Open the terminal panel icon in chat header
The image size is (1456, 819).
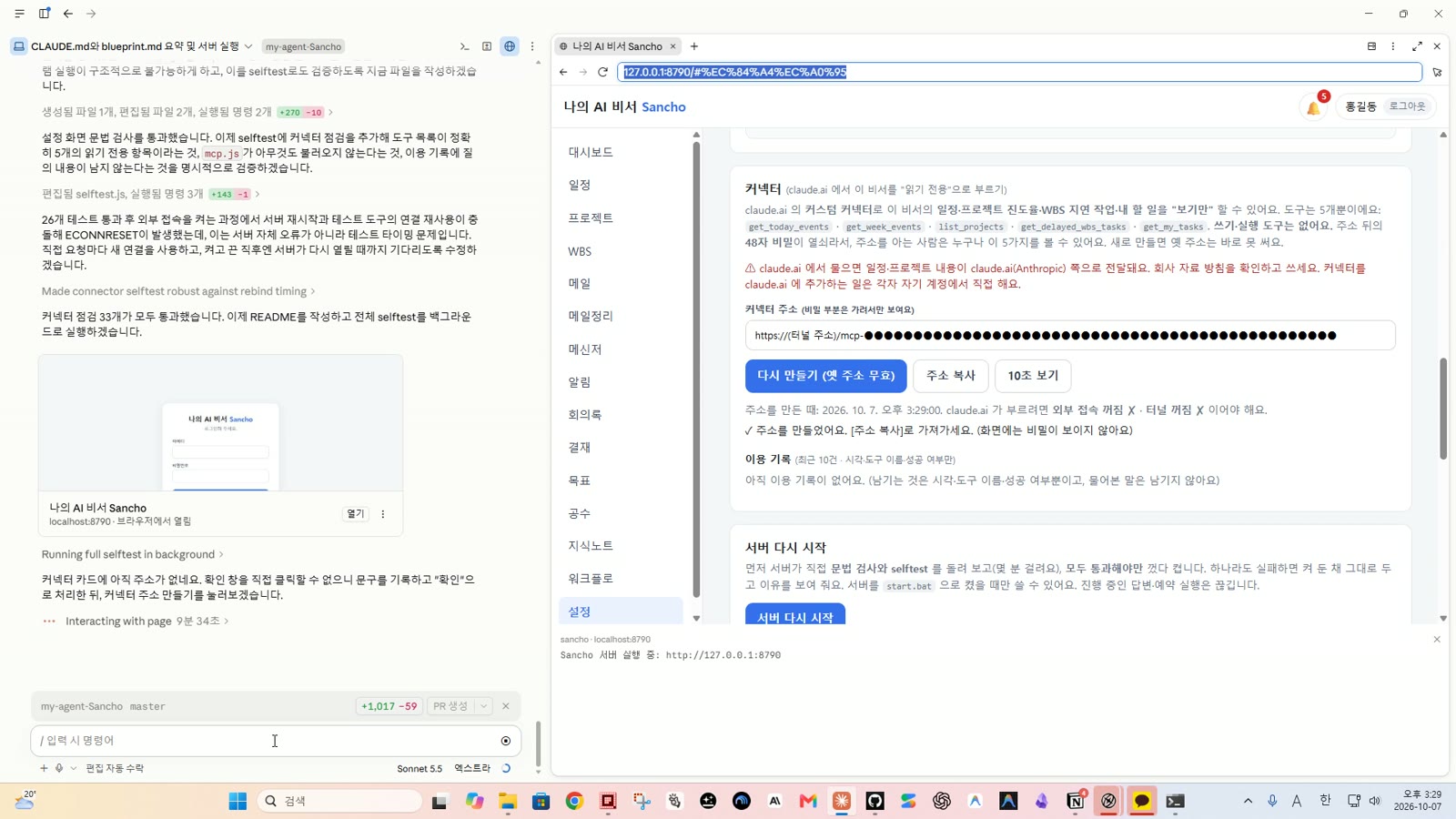(464, 46)
